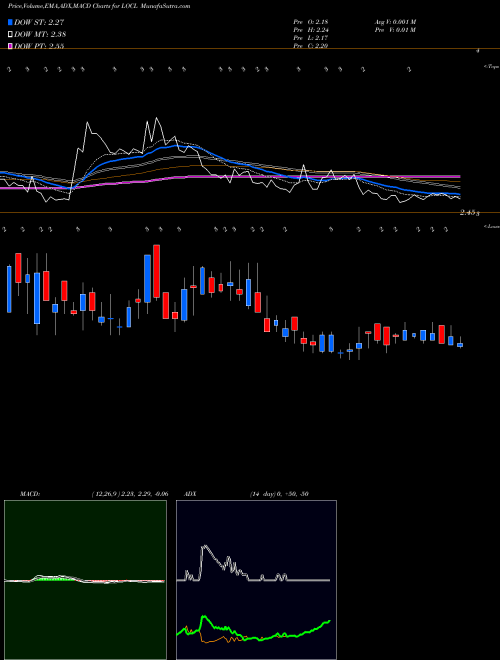Screen dimensions: 500x660
Task: Click the 'Avg V: 0.001 M' volume text
Action: (x=395, y=21)
